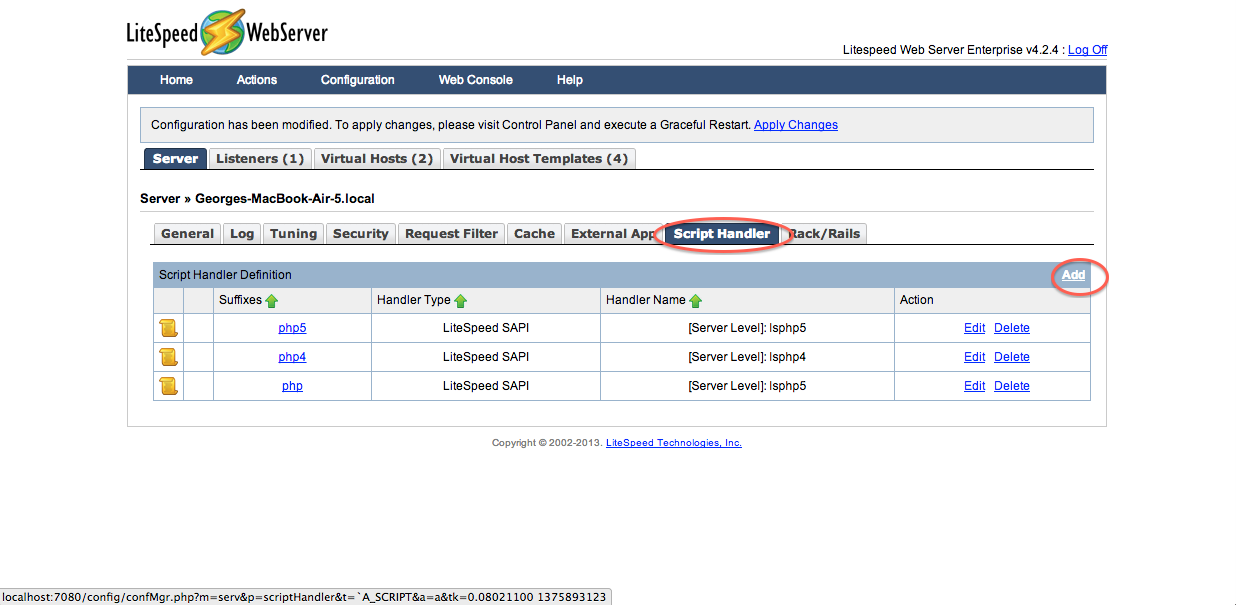Switch to the Virtual Hosts (2) tab

tap(377, 159)
